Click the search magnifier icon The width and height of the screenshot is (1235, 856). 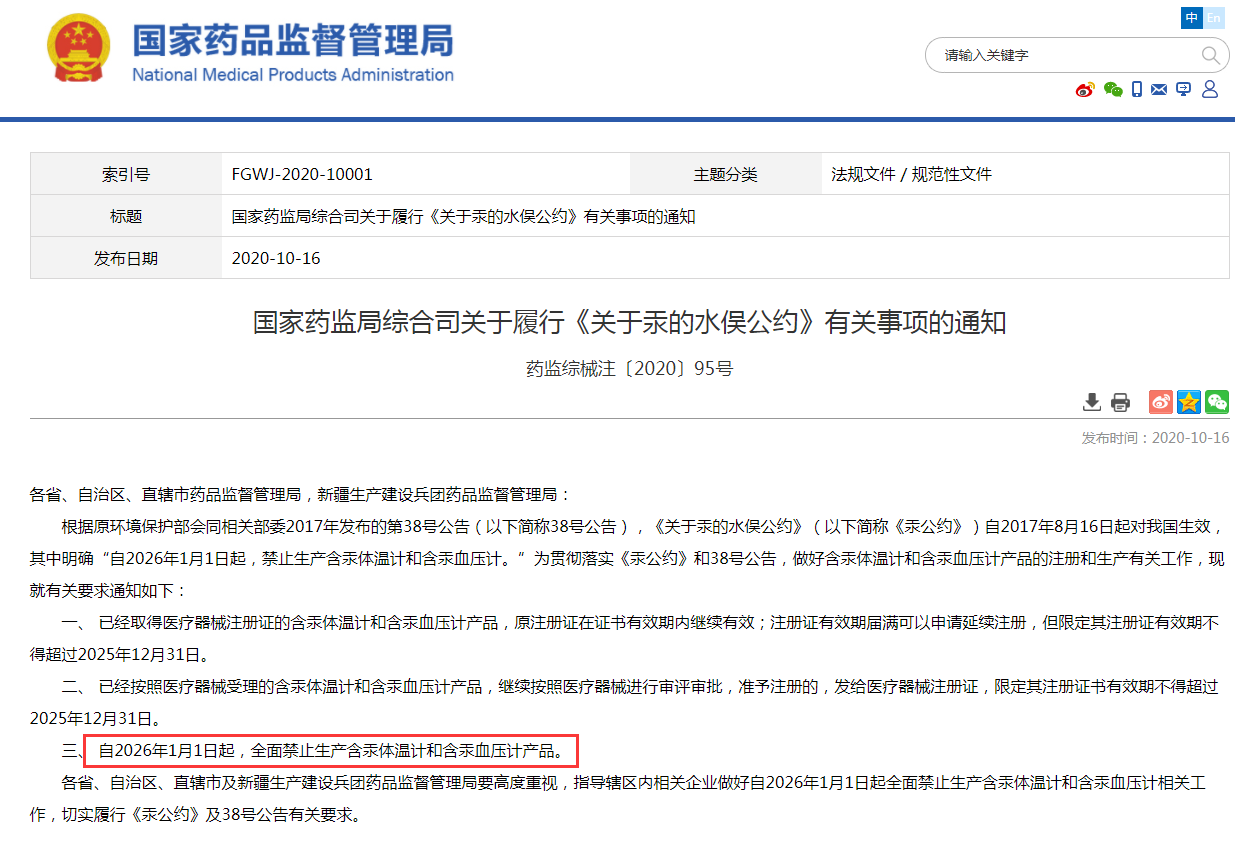(1210, 55)
